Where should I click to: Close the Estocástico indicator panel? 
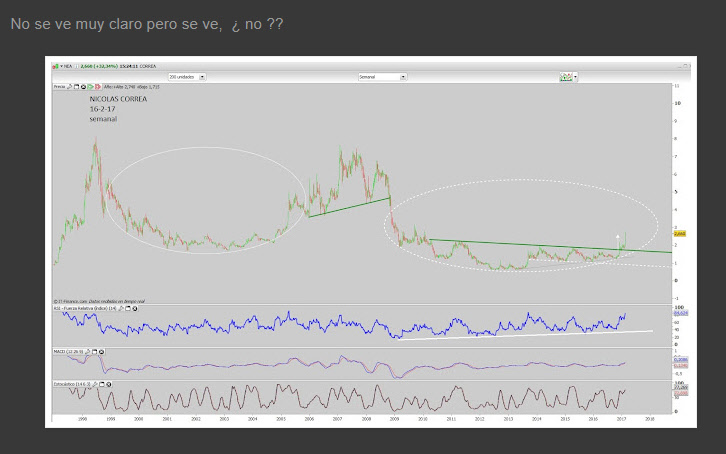pyautogui.click(x=109, y=384)
